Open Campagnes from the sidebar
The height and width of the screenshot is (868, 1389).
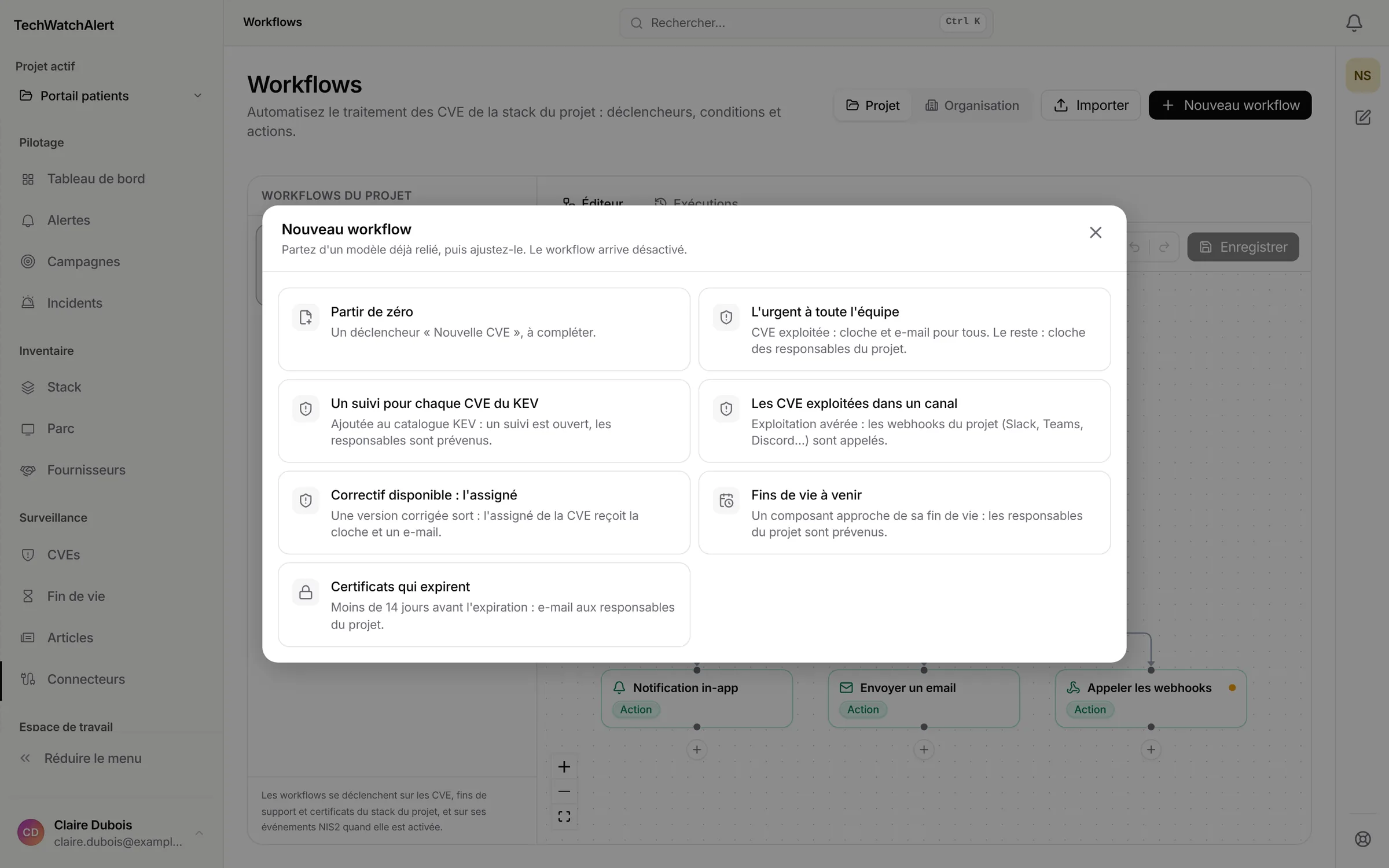coord(111,262)
